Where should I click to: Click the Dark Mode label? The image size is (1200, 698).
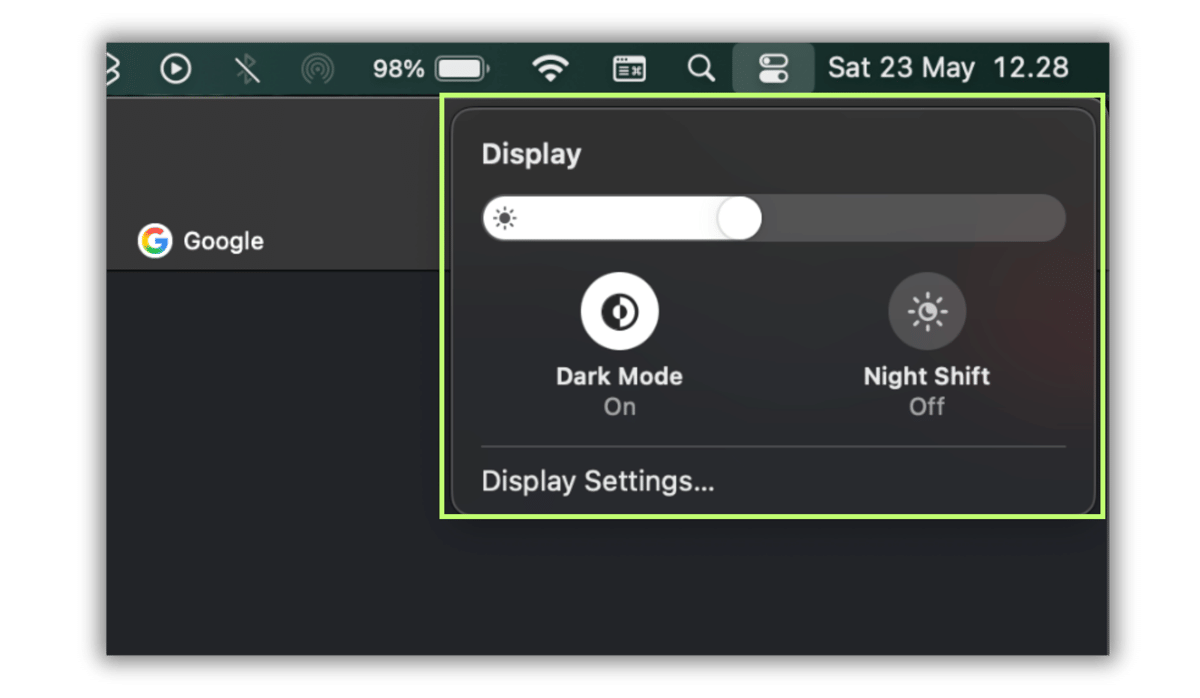619,376
